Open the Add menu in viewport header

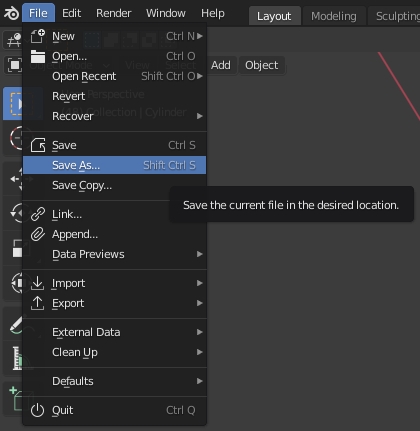(221, 65)
